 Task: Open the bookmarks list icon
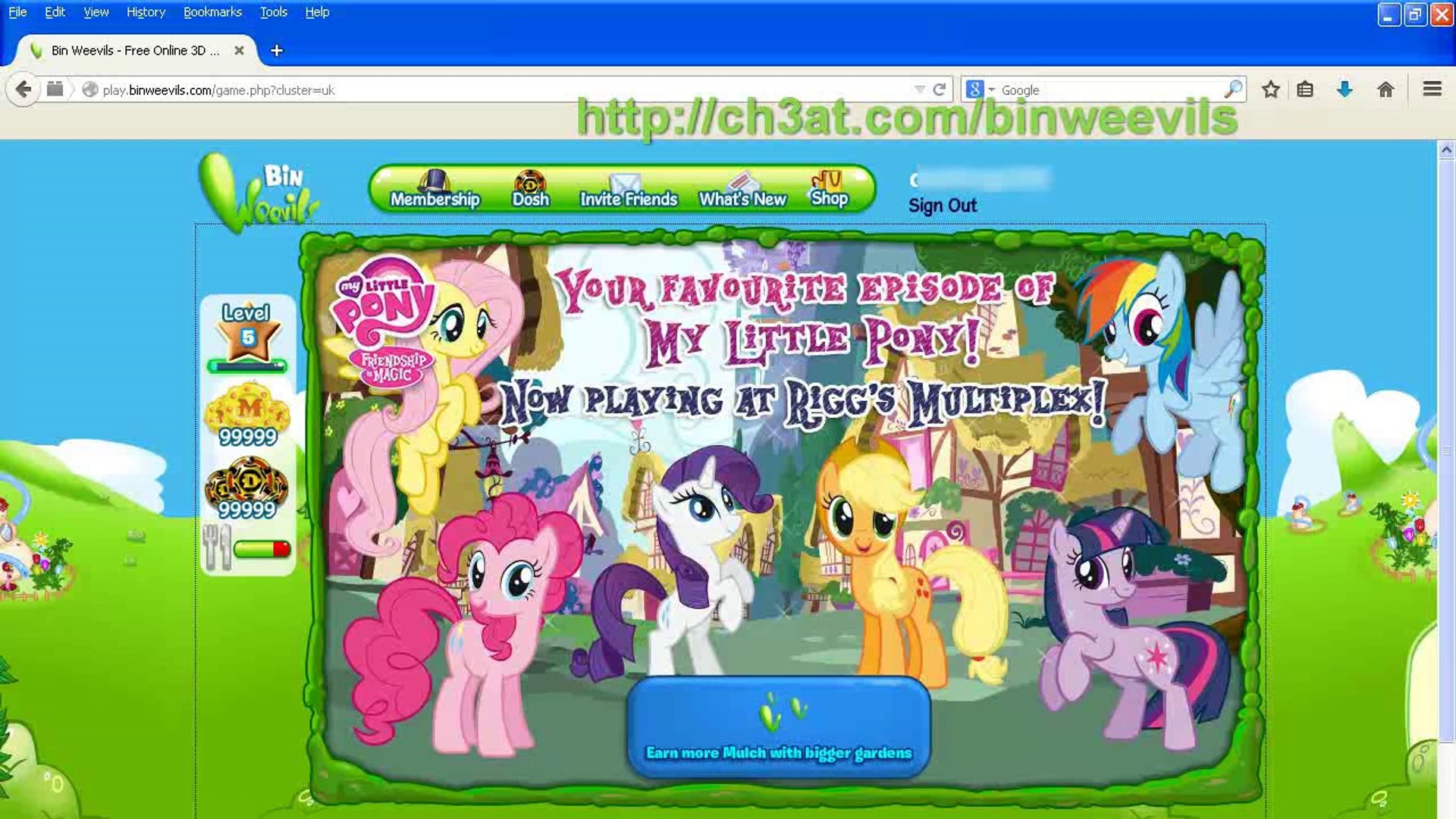tap(1305, 89)
